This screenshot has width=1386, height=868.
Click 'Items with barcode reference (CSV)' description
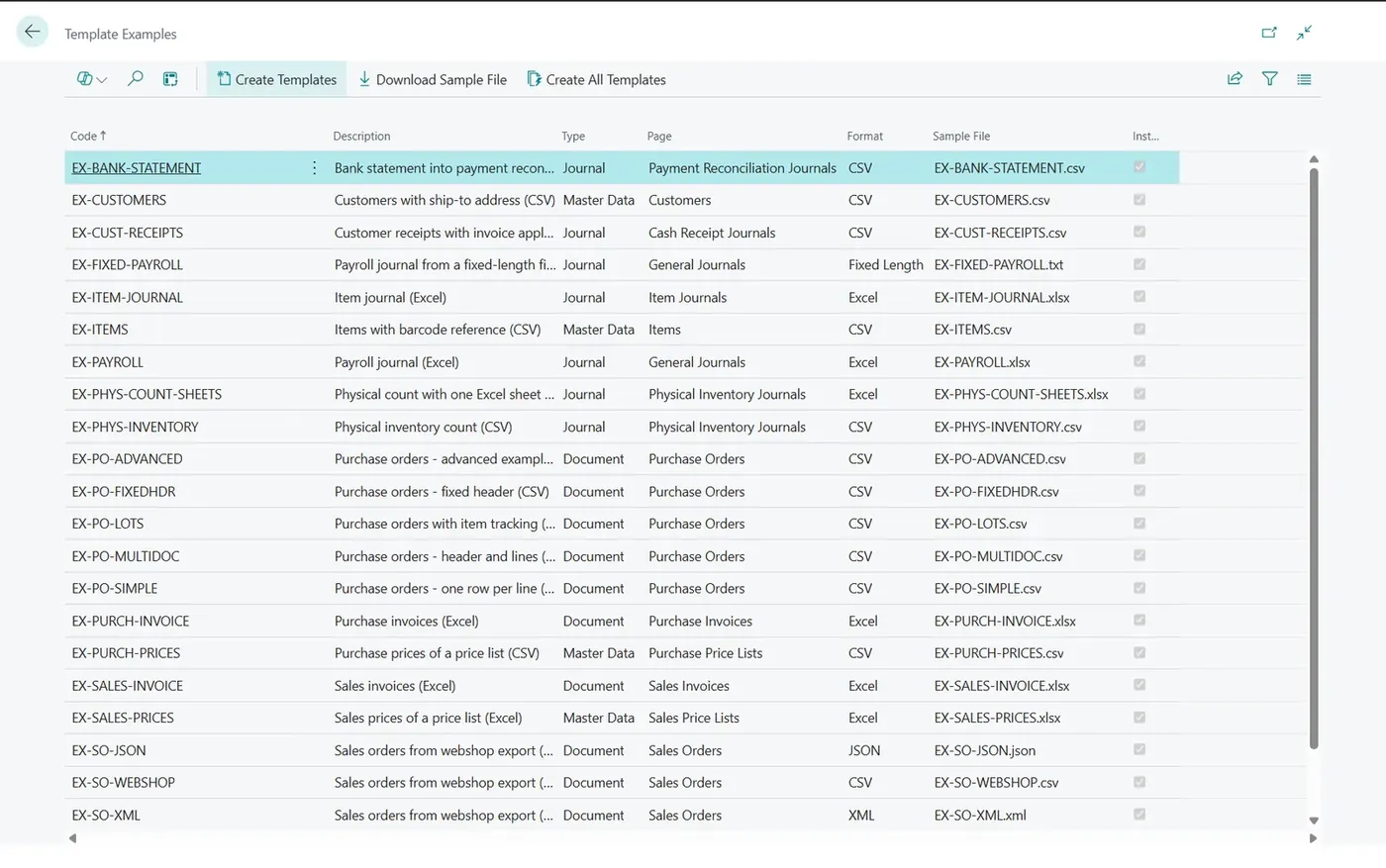click(x=438, y=330)
